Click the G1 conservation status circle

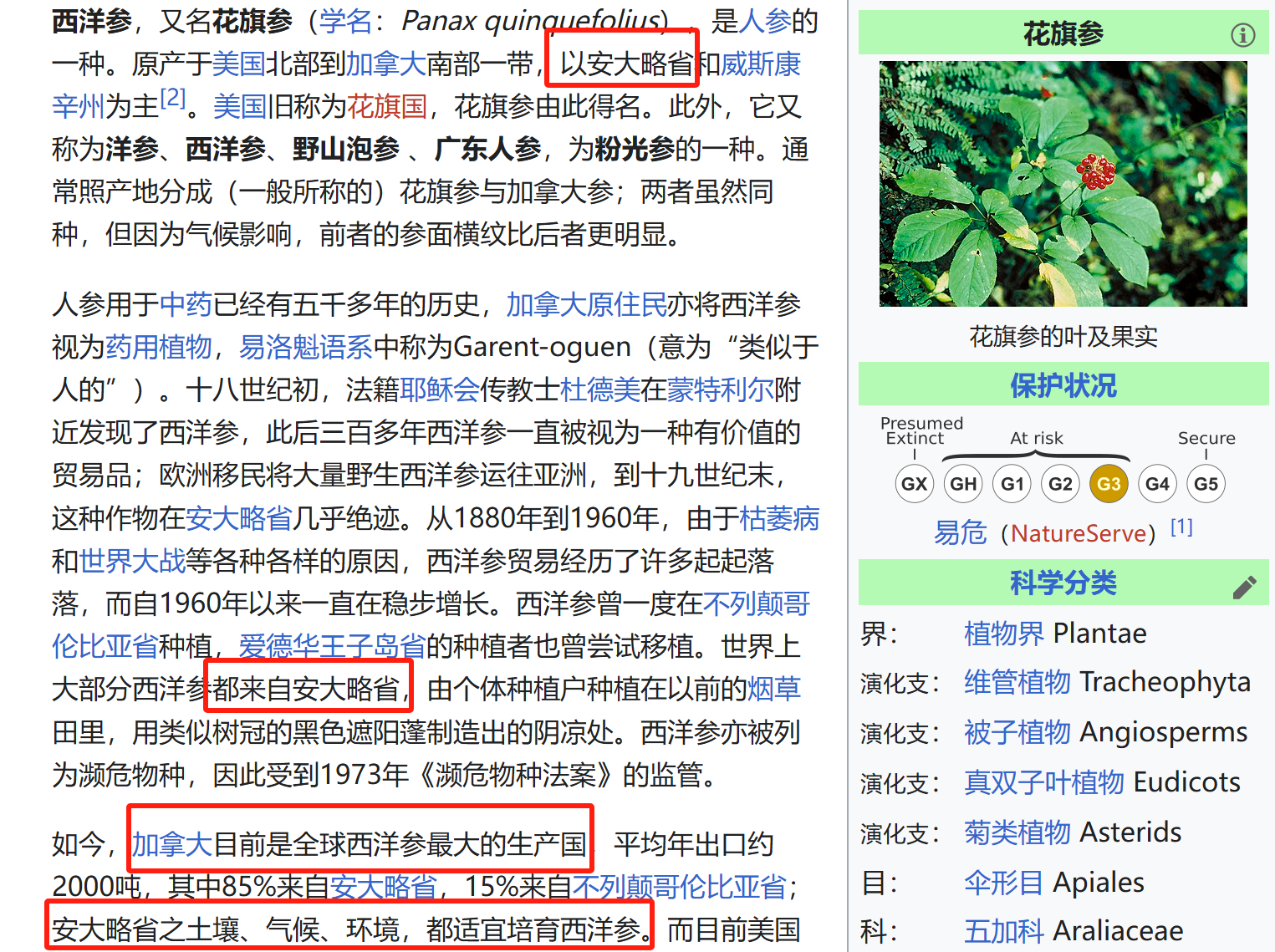point(1012,484)
